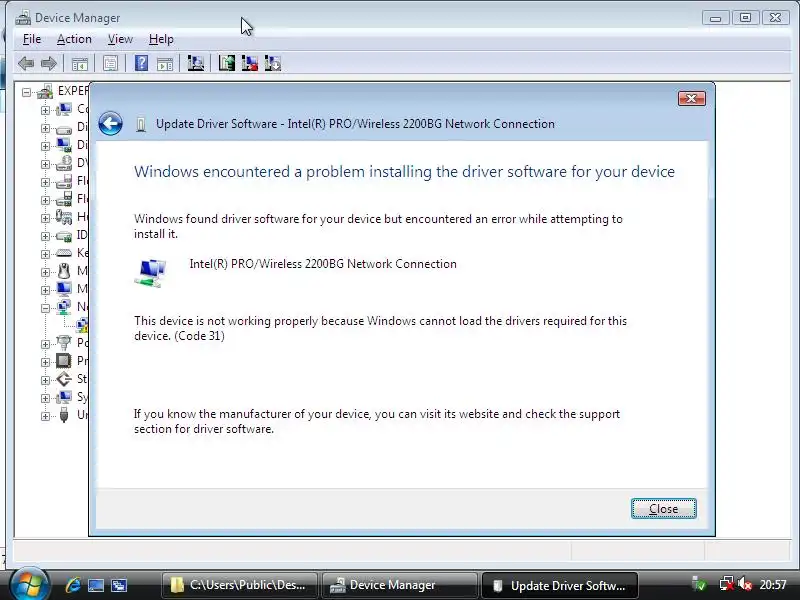The image size is (800, 600).
Task: Select the monitor icon on the Monitors row
Action: pyautogui.click(x=64, y=289)
